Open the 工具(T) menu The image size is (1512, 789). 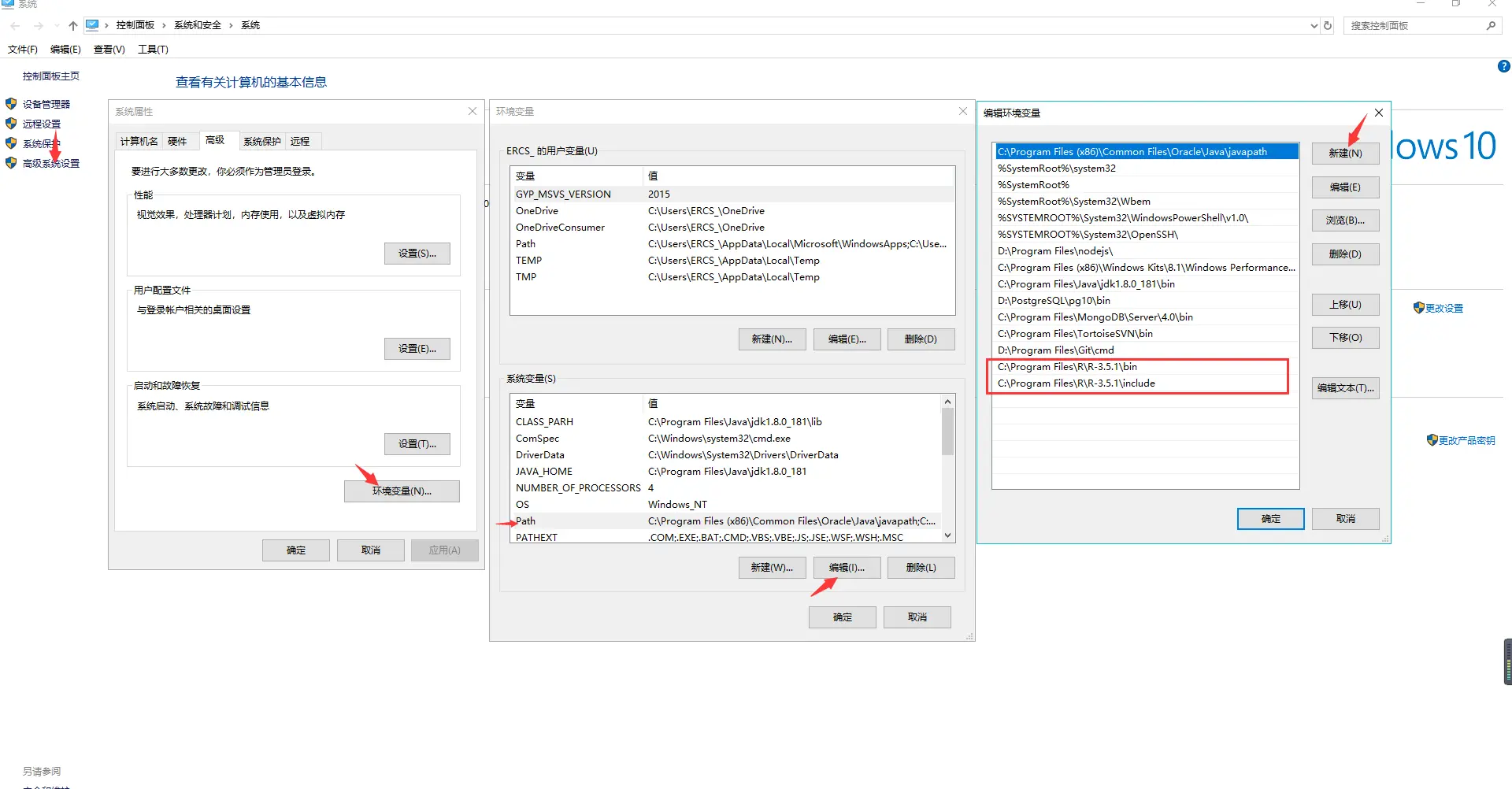point(153,50)
